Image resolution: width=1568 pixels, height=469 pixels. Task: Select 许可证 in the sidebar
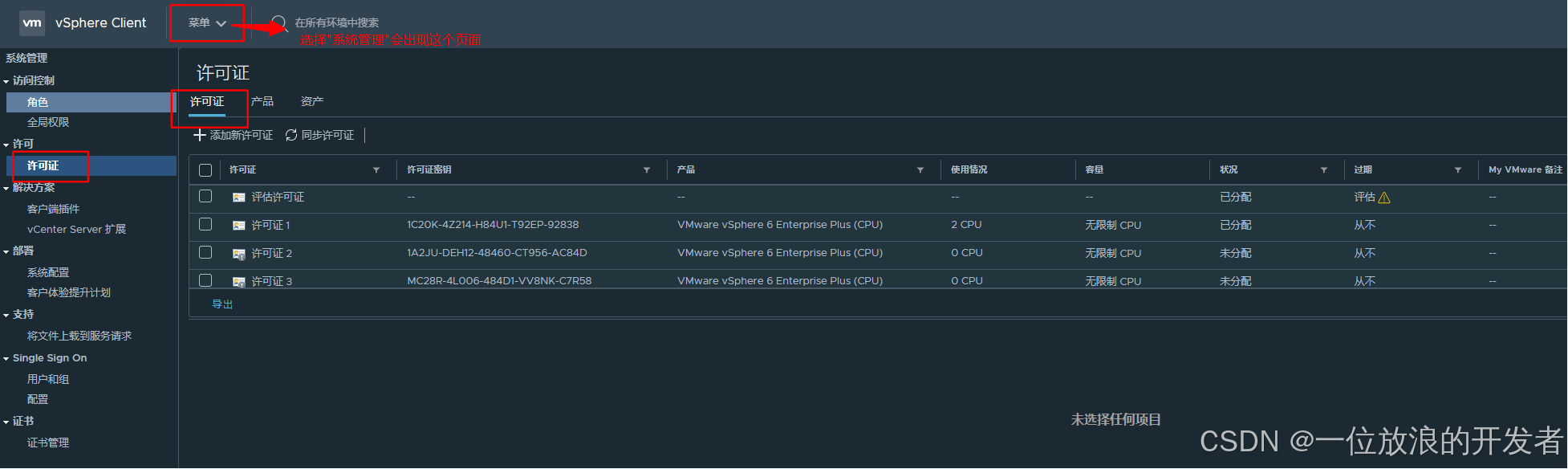point(91,165)
